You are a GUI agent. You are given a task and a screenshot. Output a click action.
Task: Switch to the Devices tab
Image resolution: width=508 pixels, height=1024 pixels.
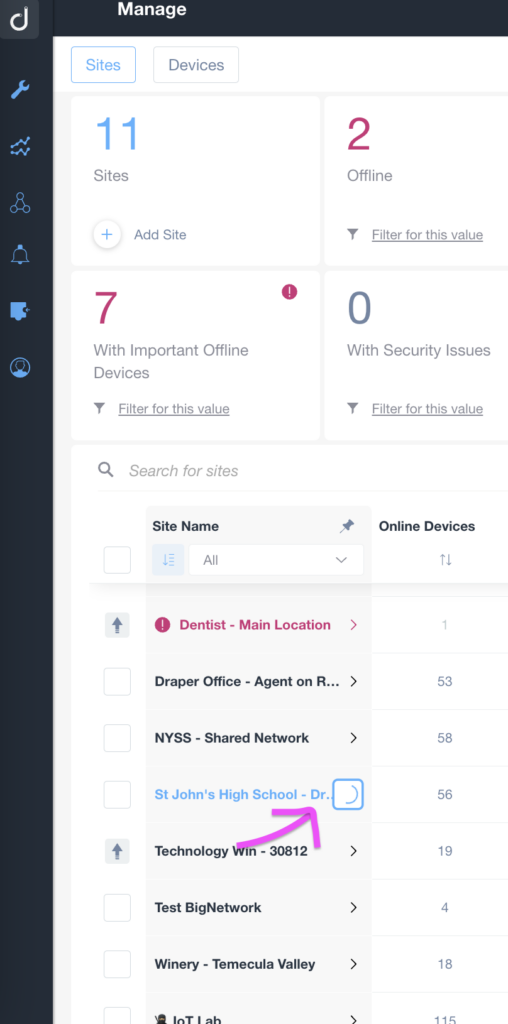point(196,65)
